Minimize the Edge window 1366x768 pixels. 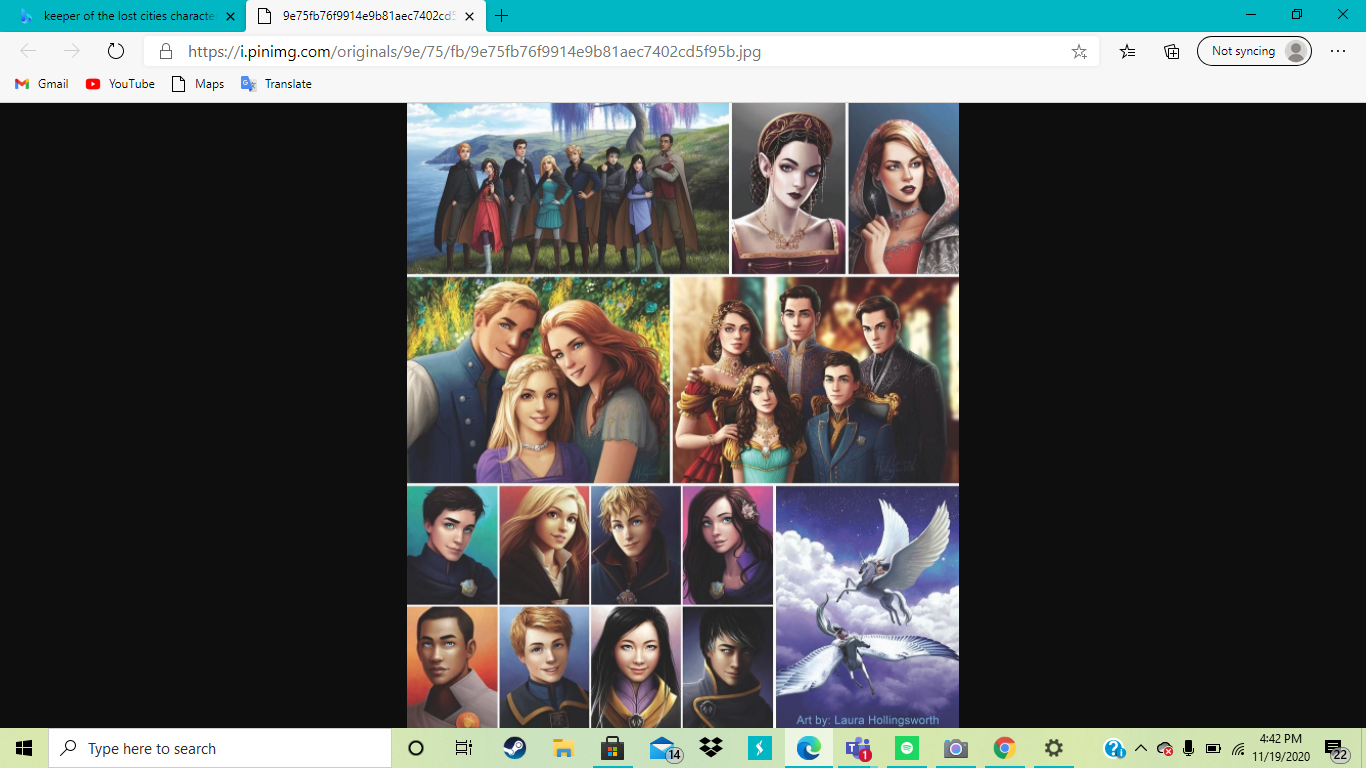click(x=1251, y=15)
